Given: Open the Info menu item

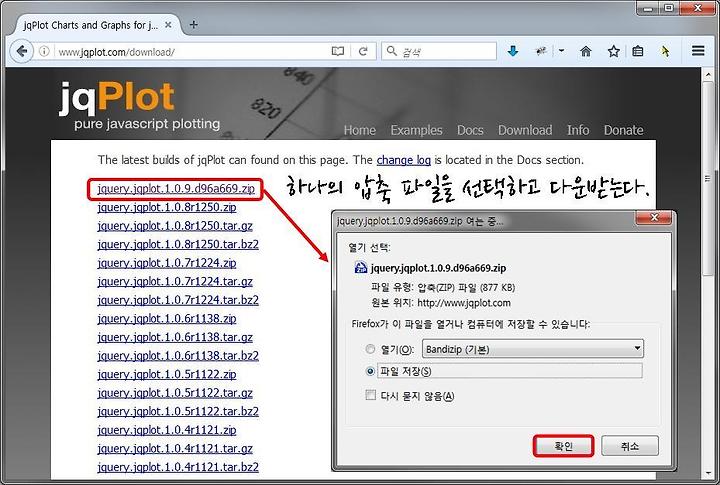Looking at the screenshot, I should point(578,130).
